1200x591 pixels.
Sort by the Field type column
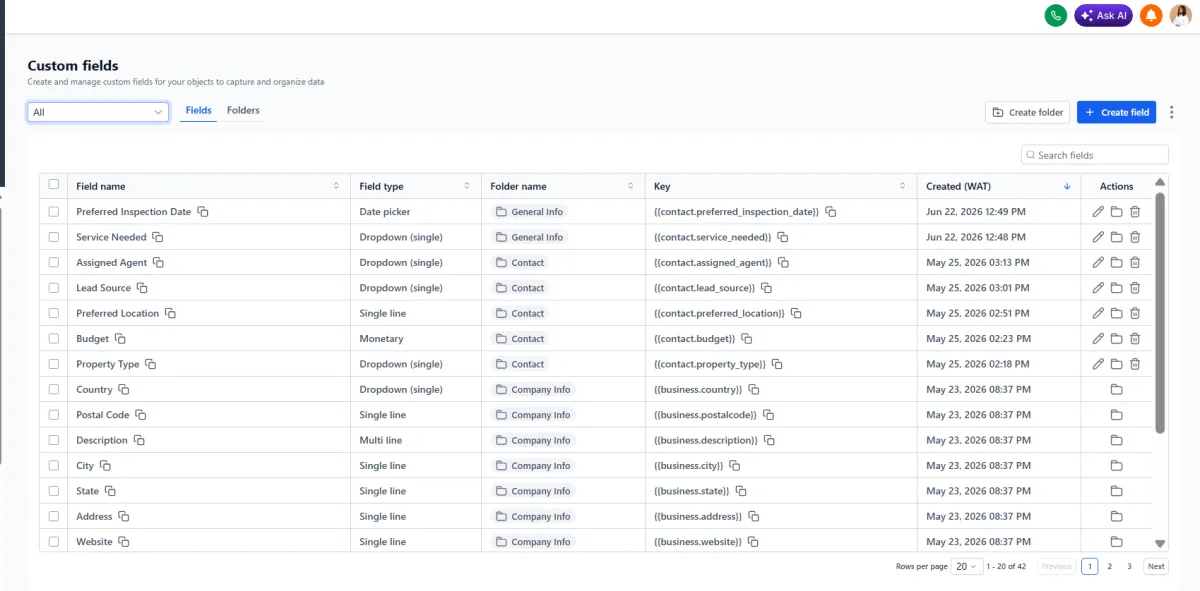click(467, 186)
